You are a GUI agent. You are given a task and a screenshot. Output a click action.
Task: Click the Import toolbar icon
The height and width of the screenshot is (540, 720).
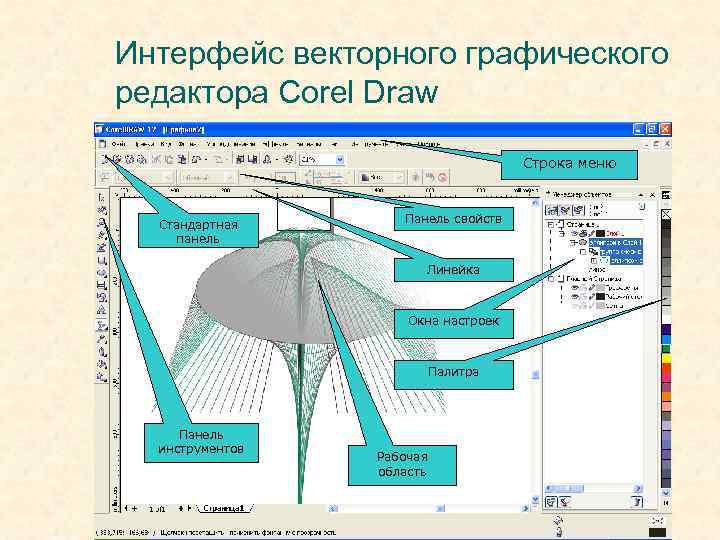[239, 159]
